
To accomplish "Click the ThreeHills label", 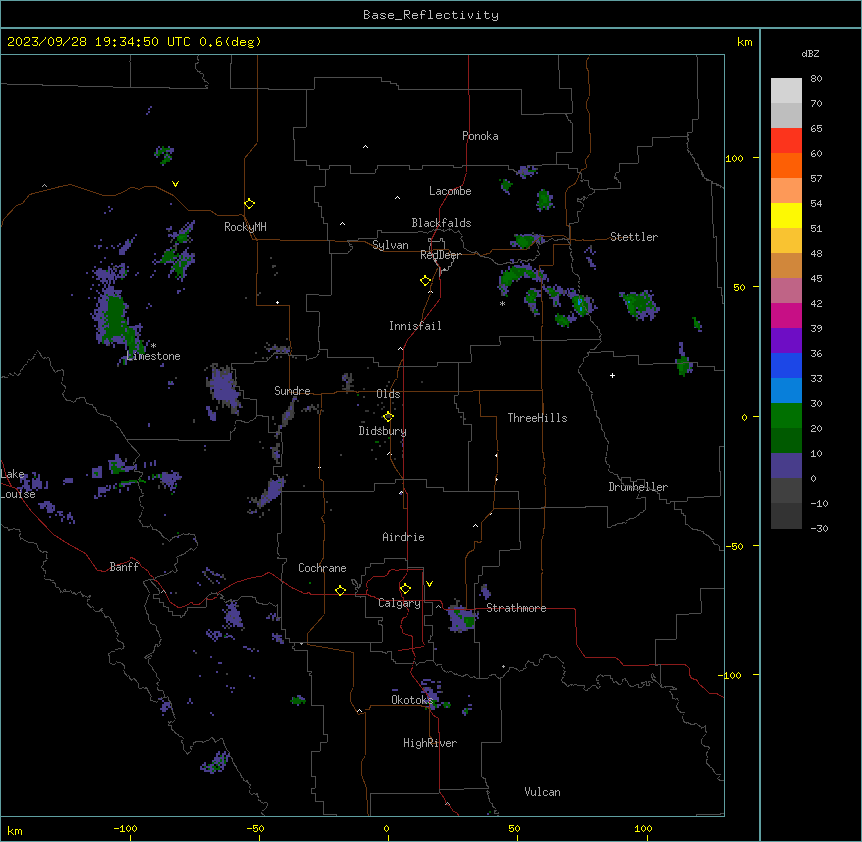I will point(537,418).
